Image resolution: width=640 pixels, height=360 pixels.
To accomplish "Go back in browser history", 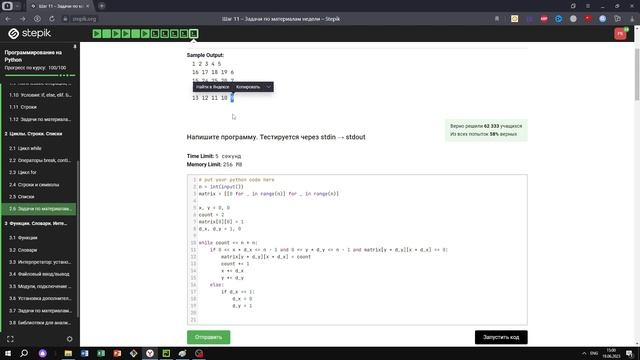I will (x=8, y=19).
